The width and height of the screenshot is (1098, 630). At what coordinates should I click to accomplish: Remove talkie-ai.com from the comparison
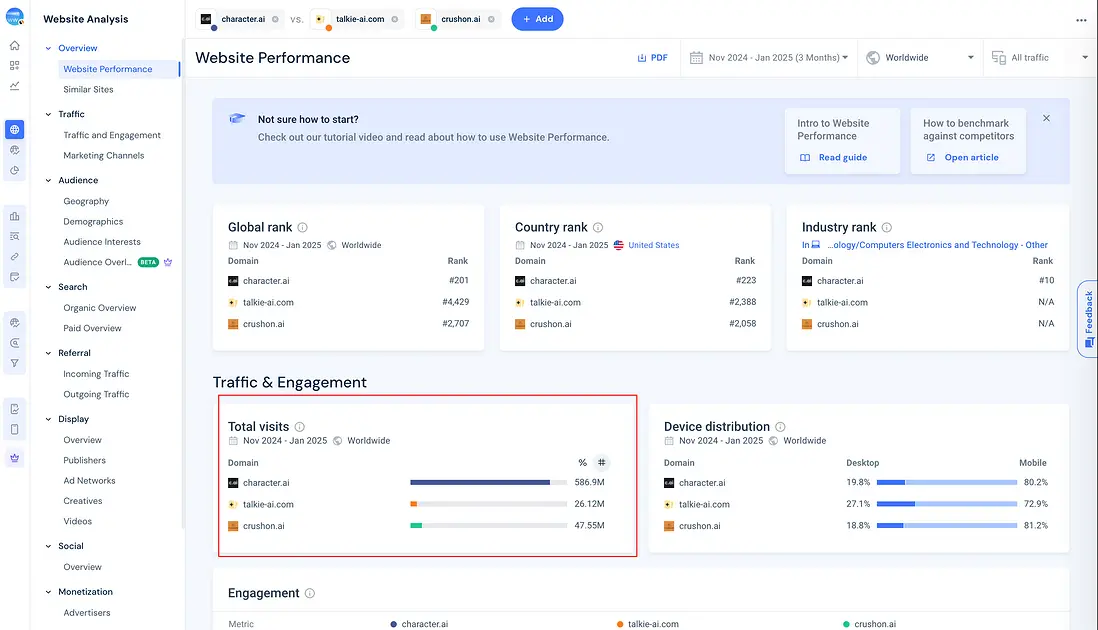point(394,19)
